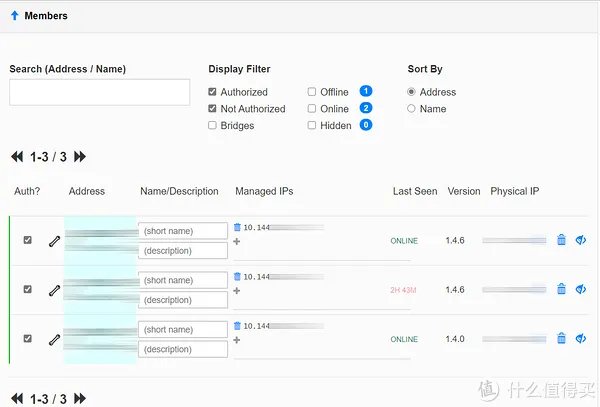Click the Search Address / Name field
This screenshot has width=600, height=407.
pos(99,92)
